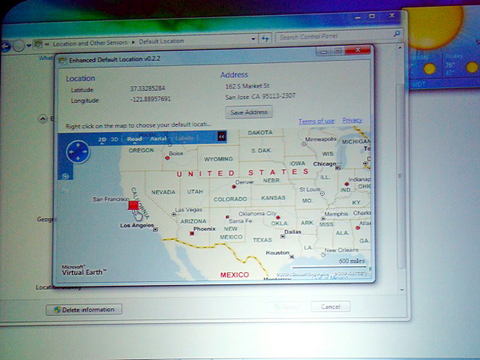Image resolution: width=480 pixels, height=360 pixels.
Task: Toggle the map Labels option
Action: click(x=184, y=138)
